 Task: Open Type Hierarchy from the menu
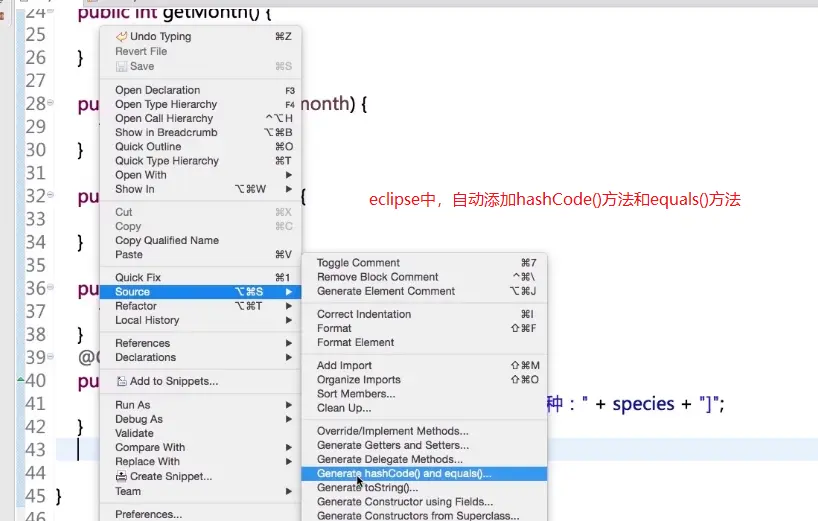[200, 104]
